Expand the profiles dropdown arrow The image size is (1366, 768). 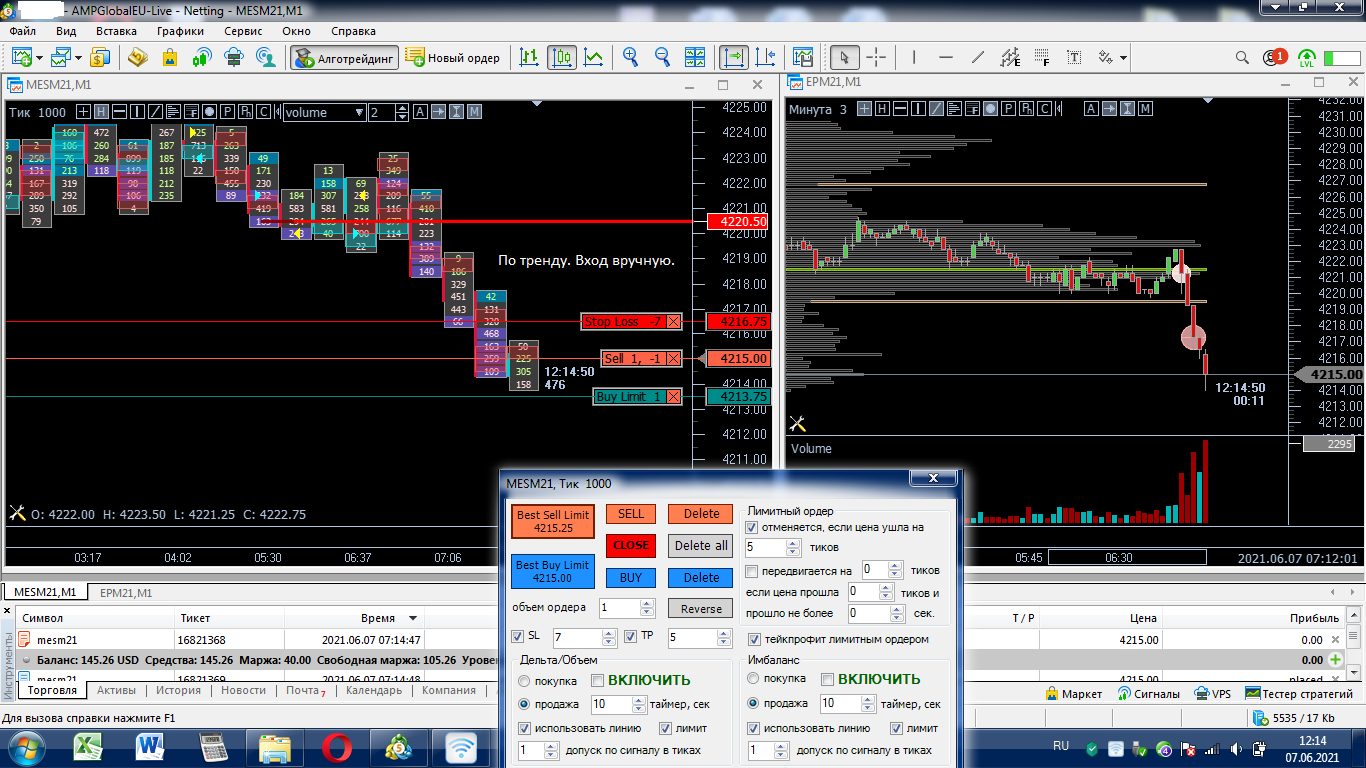coord(78,58)
